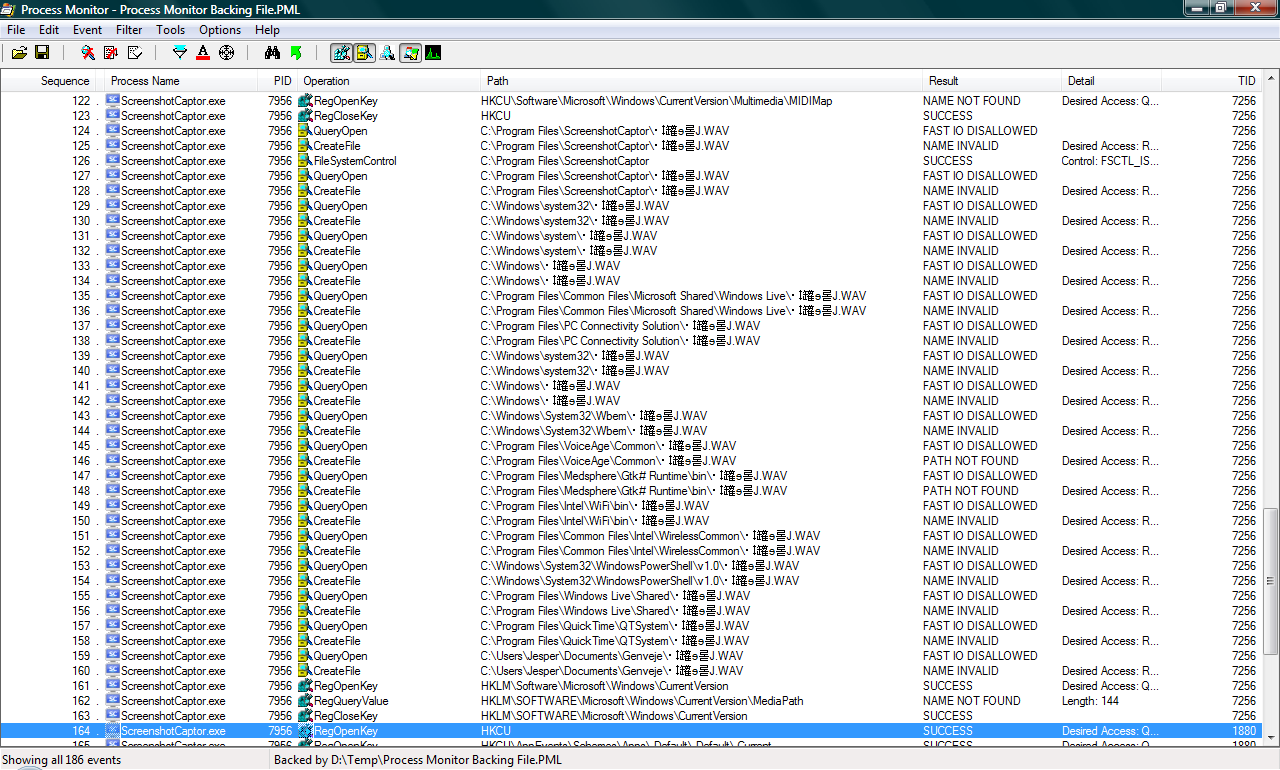Screen dimensions: 1280x770
Task: Toggle the Autoscroll toolbar icon
Action: [111, 53]
